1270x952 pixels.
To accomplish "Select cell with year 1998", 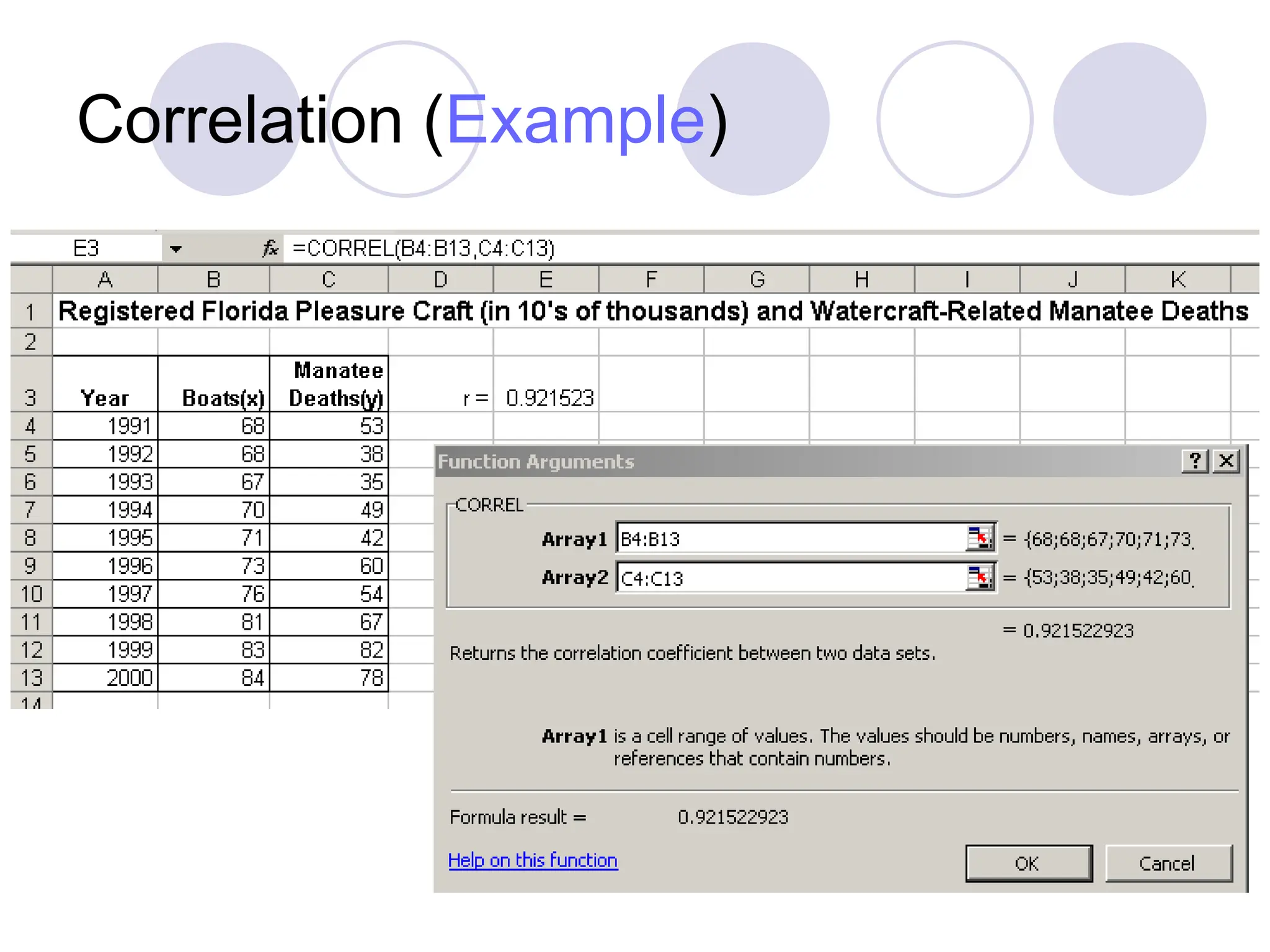I will click(x=105, y=622).
